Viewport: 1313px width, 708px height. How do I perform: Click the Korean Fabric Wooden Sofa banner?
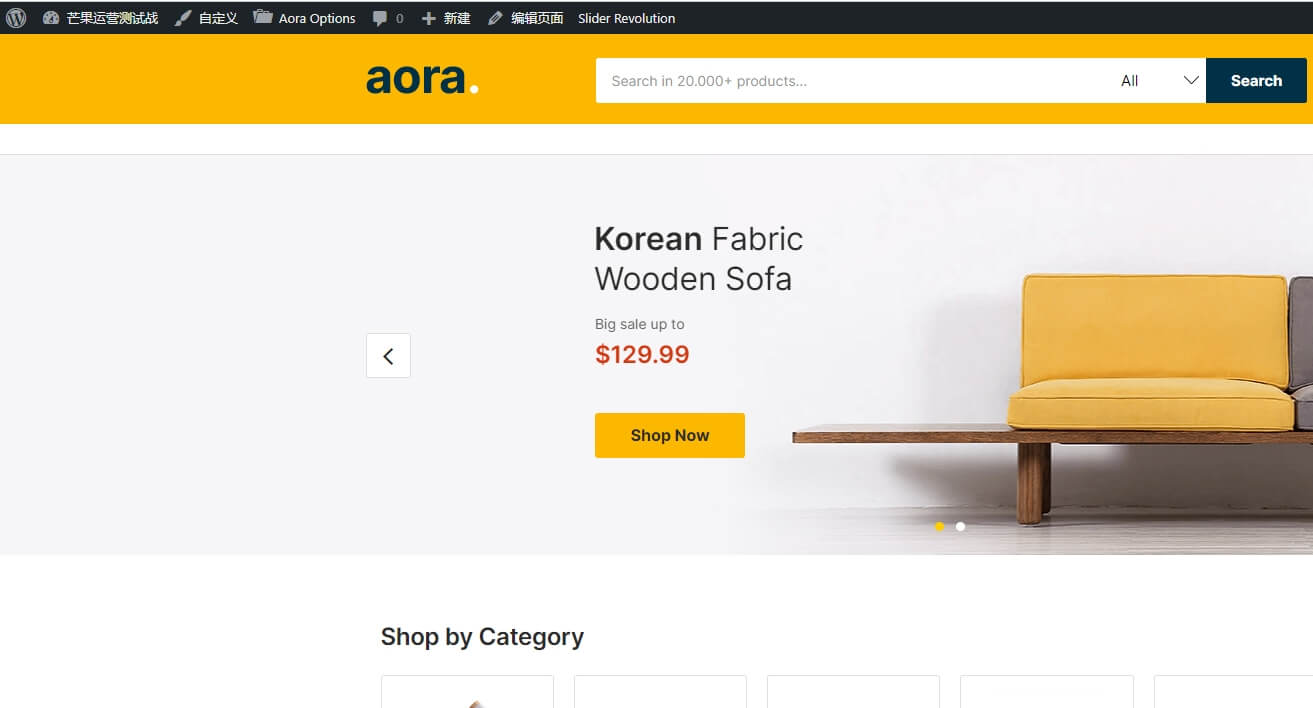coord(699,258)
